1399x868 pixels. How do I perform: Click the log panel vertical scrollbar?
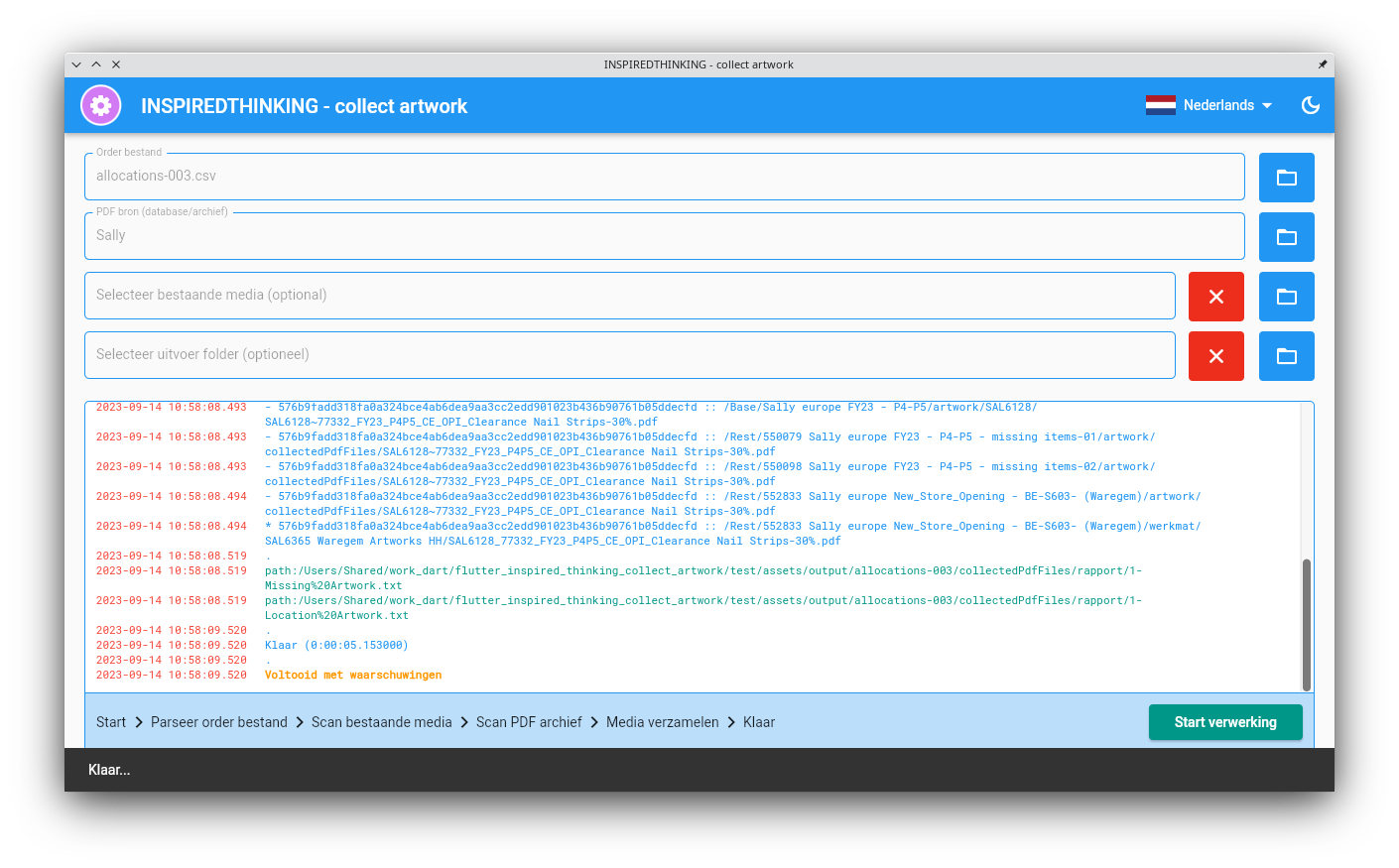click(x=1306, y=625)
